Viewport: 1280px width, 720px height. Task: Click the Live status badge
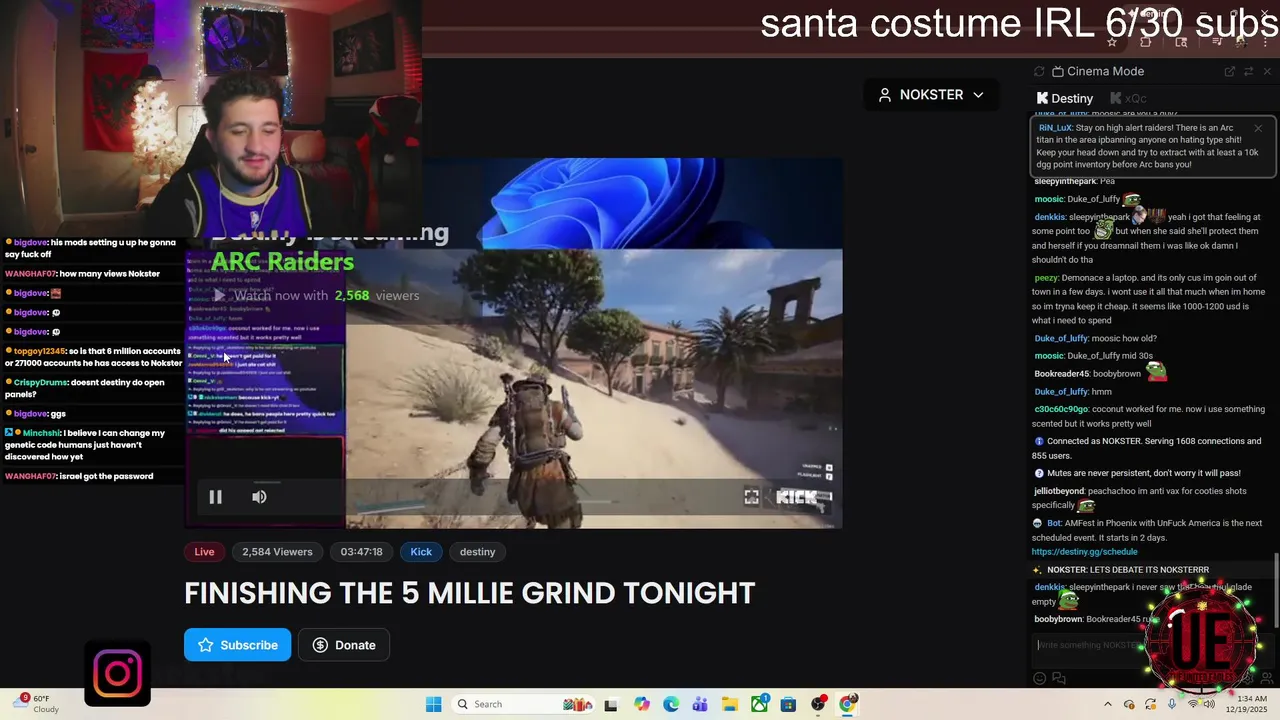[204, 552]
